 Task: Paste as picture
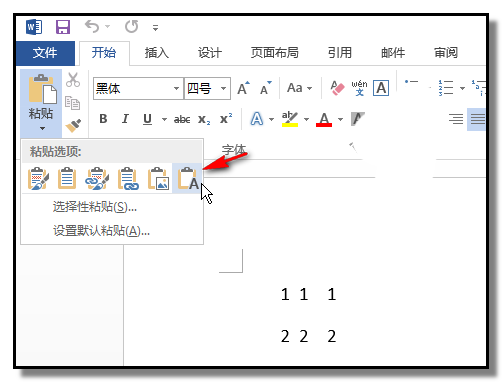tap(158, 178)
